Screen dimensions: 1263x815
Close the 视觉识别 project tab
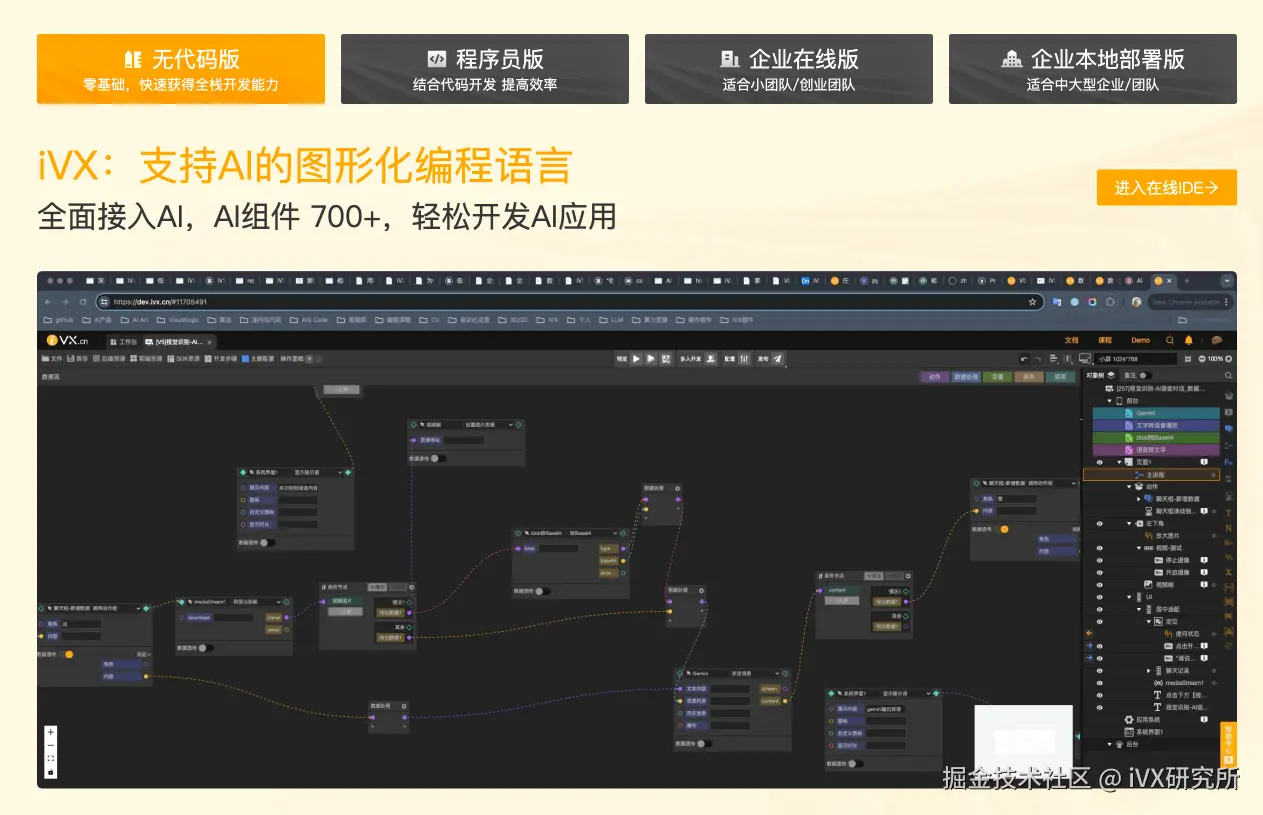tap(209, 342)
